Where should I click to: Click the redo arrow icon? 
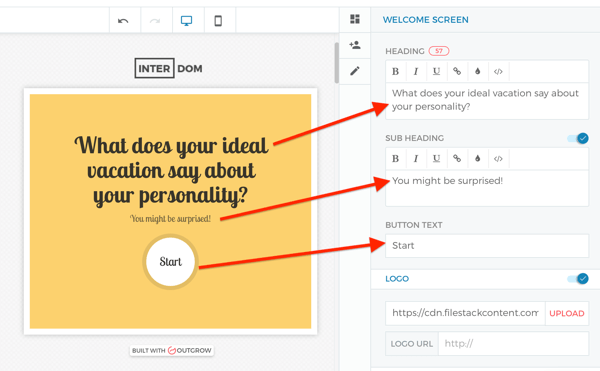(x=155, y=21)
